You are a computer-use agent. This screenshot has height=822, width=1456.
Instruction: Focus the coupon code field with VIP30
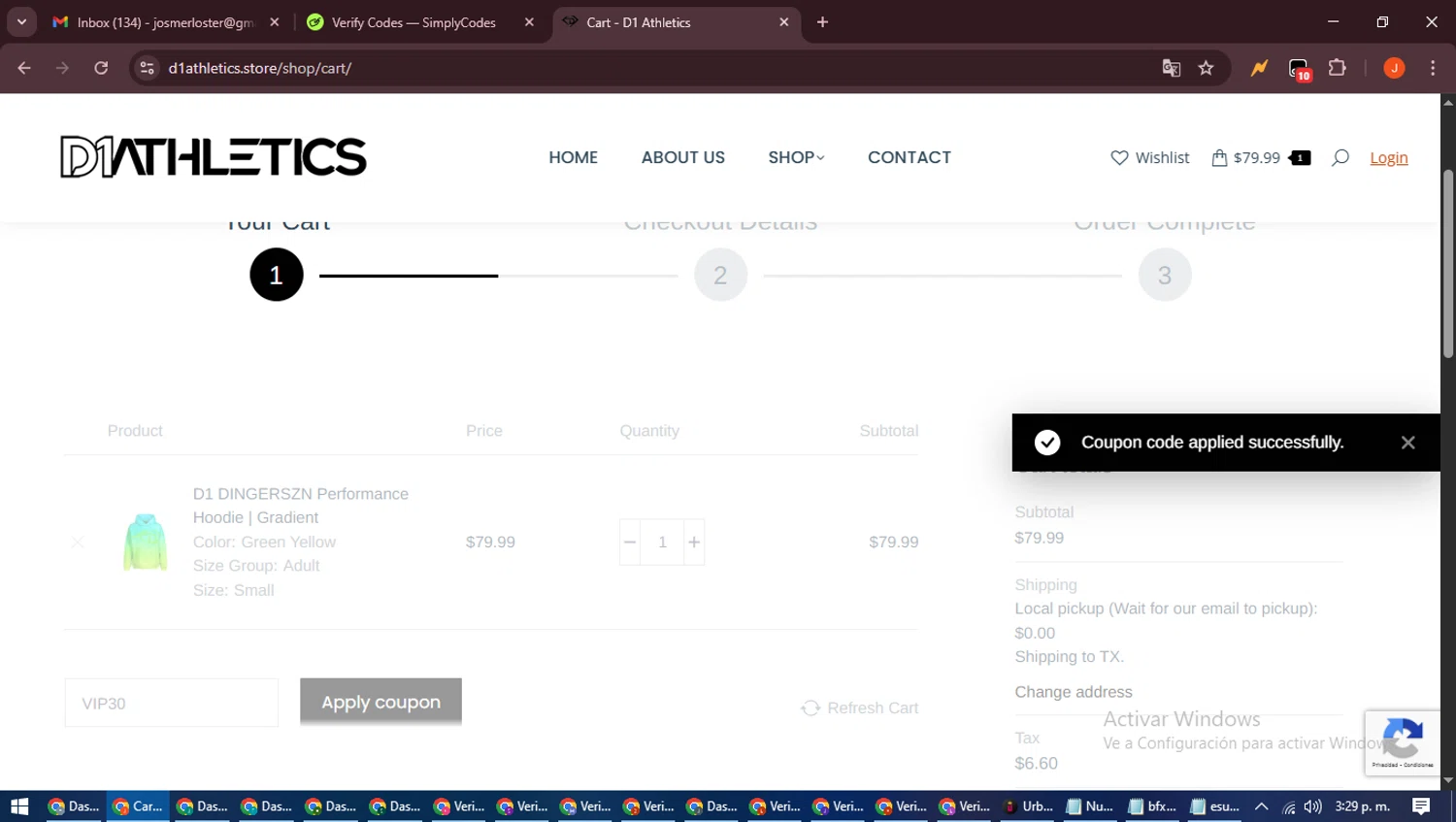click(x=172, y=703)
